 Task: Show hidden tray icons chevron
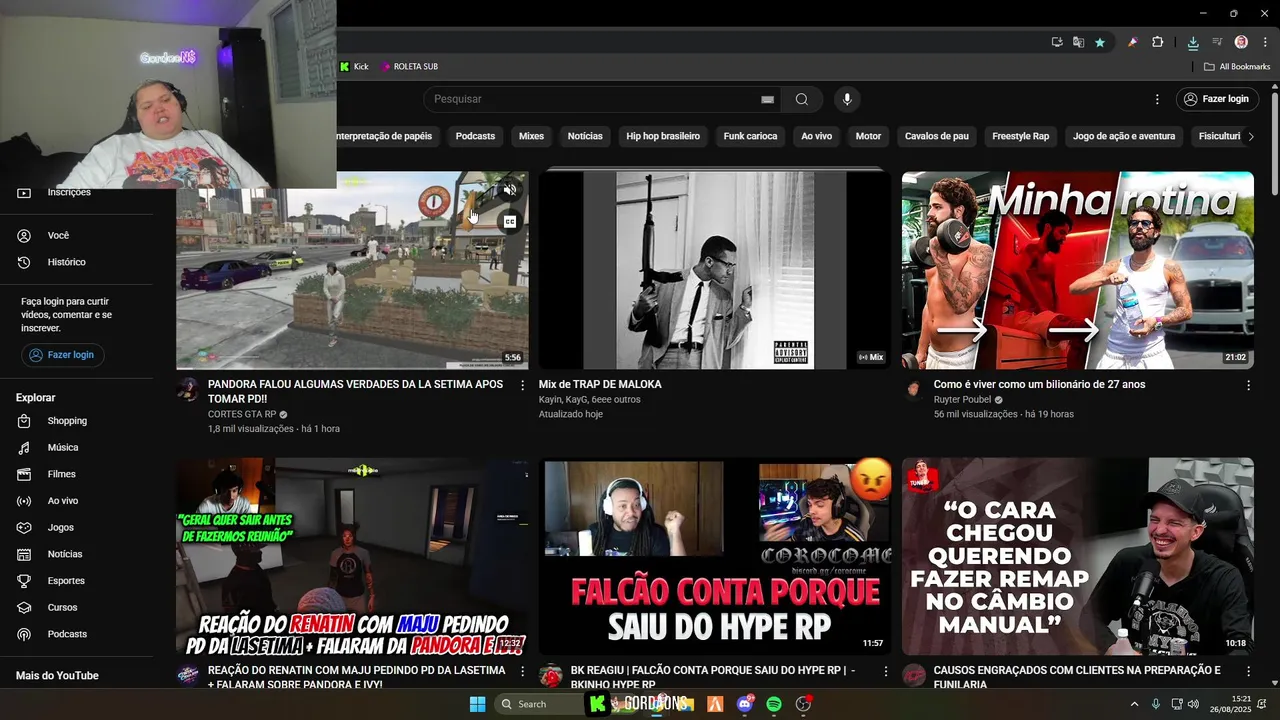coord(1134,704)
